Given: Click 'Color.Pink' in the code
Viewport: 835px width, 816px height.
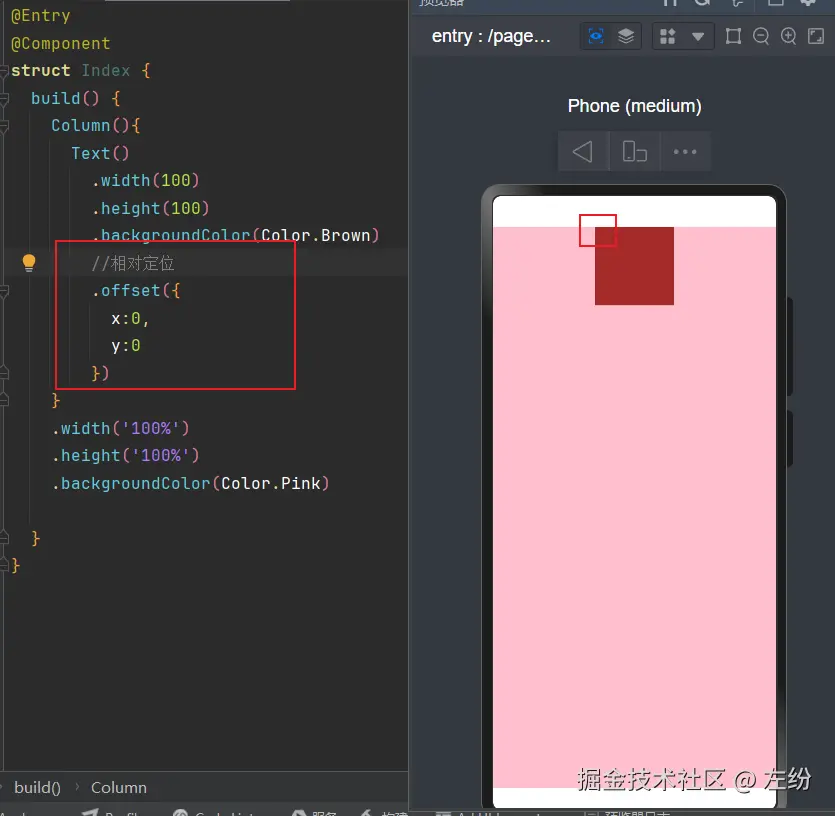Looking at the screenshot, I should pos(271,483).
